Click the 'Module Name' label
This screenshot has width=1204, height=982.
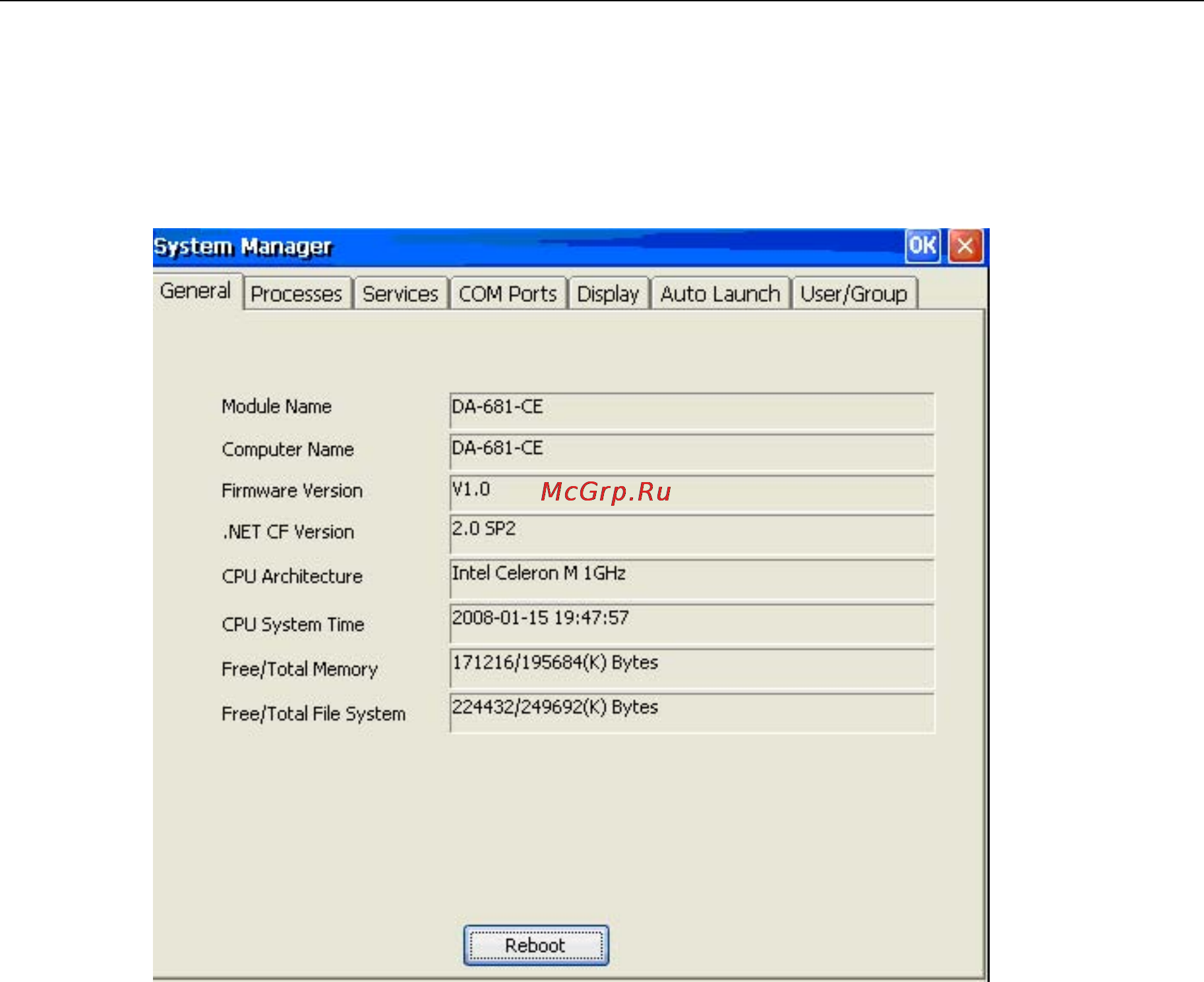[x=276, y=407]
